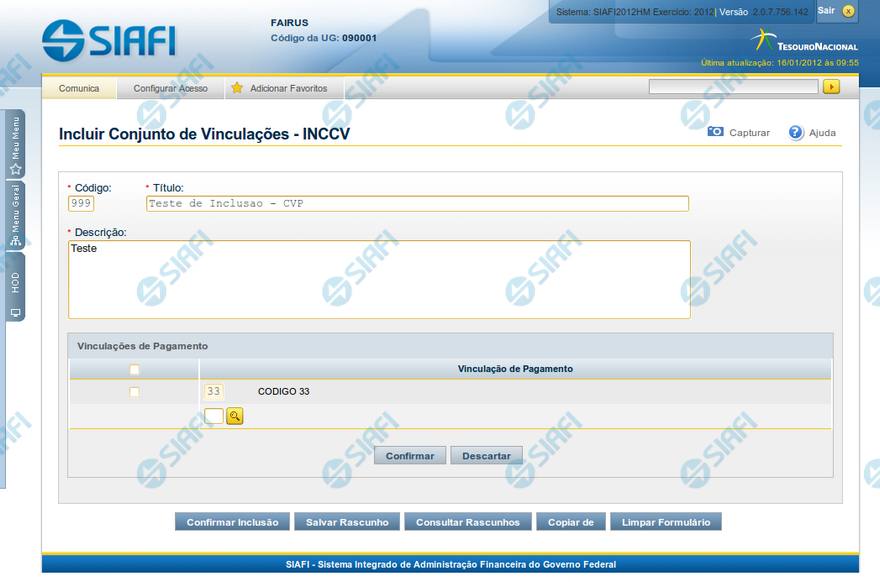Click into the Título text field
This screenshot has width=880, height=582.
coord(417,204)
